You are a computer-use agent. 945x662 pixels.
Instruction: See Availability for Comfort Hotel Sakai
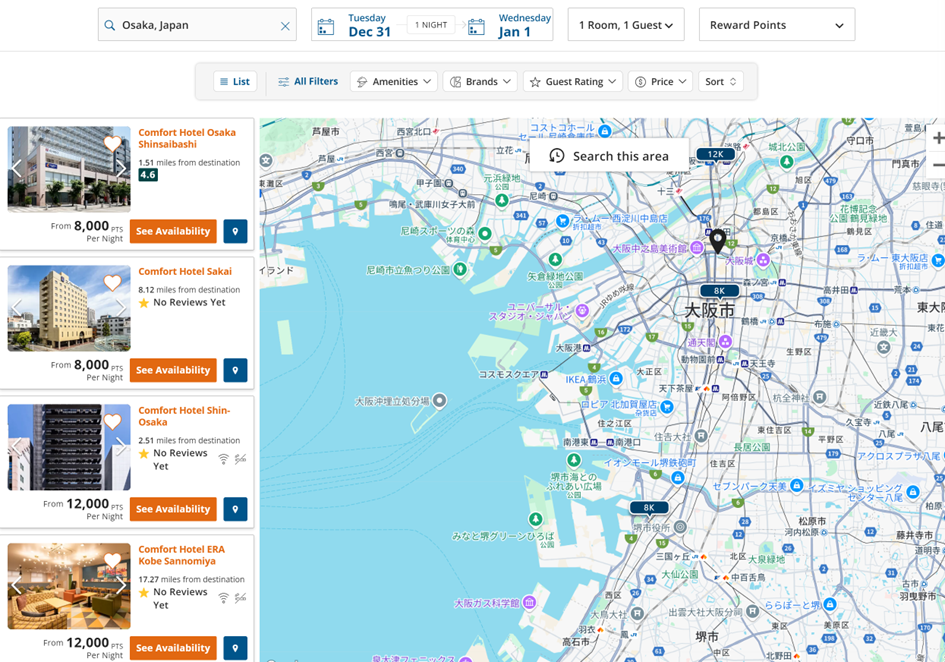click(x=173, y=370)
